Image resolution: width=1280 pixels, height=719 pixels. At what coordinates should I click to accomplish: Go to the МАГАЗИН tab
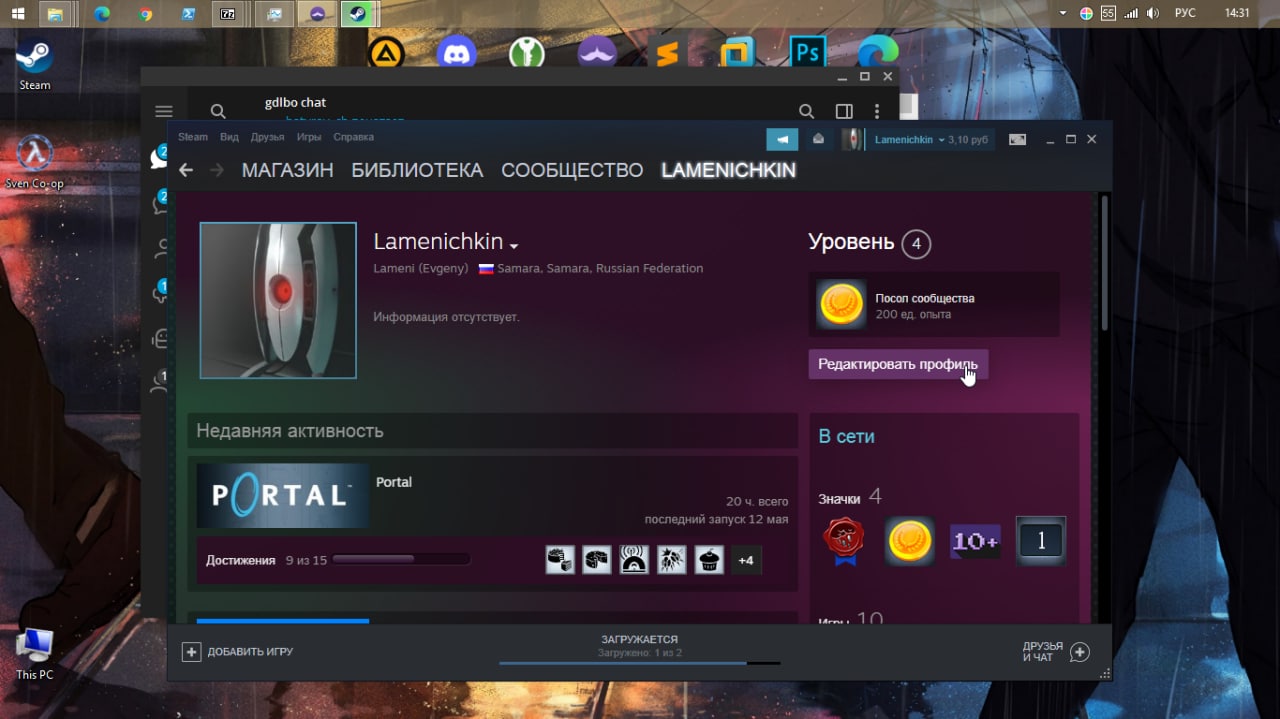pos(288,170)
